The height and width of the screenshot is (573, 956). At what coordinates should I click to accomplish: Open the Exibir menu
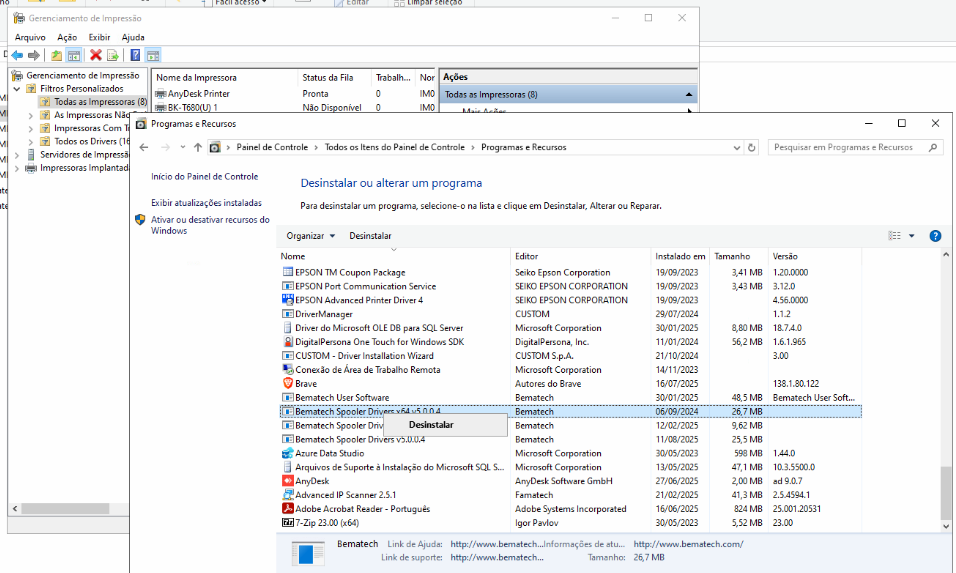pos(99,37)
